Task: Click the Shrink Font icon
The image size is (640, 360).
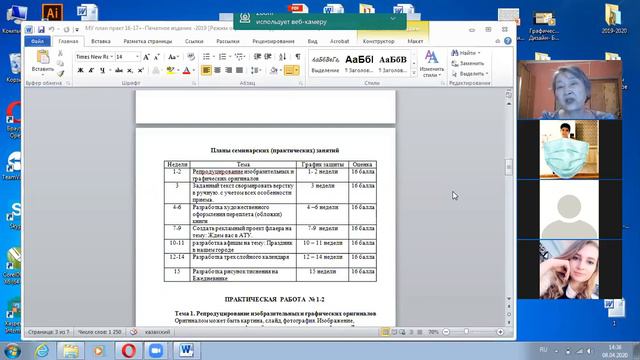Action: (156, 57)
